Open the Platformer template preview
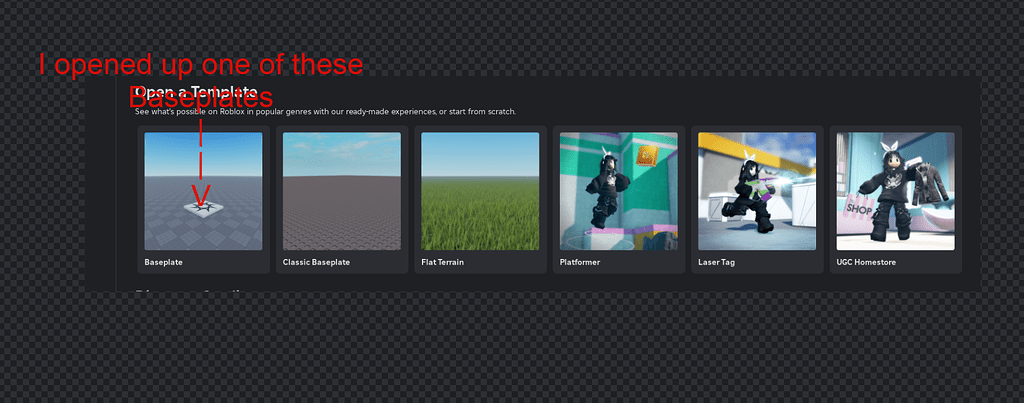Viewport: 1024px width, 403px height. [618, 191]
